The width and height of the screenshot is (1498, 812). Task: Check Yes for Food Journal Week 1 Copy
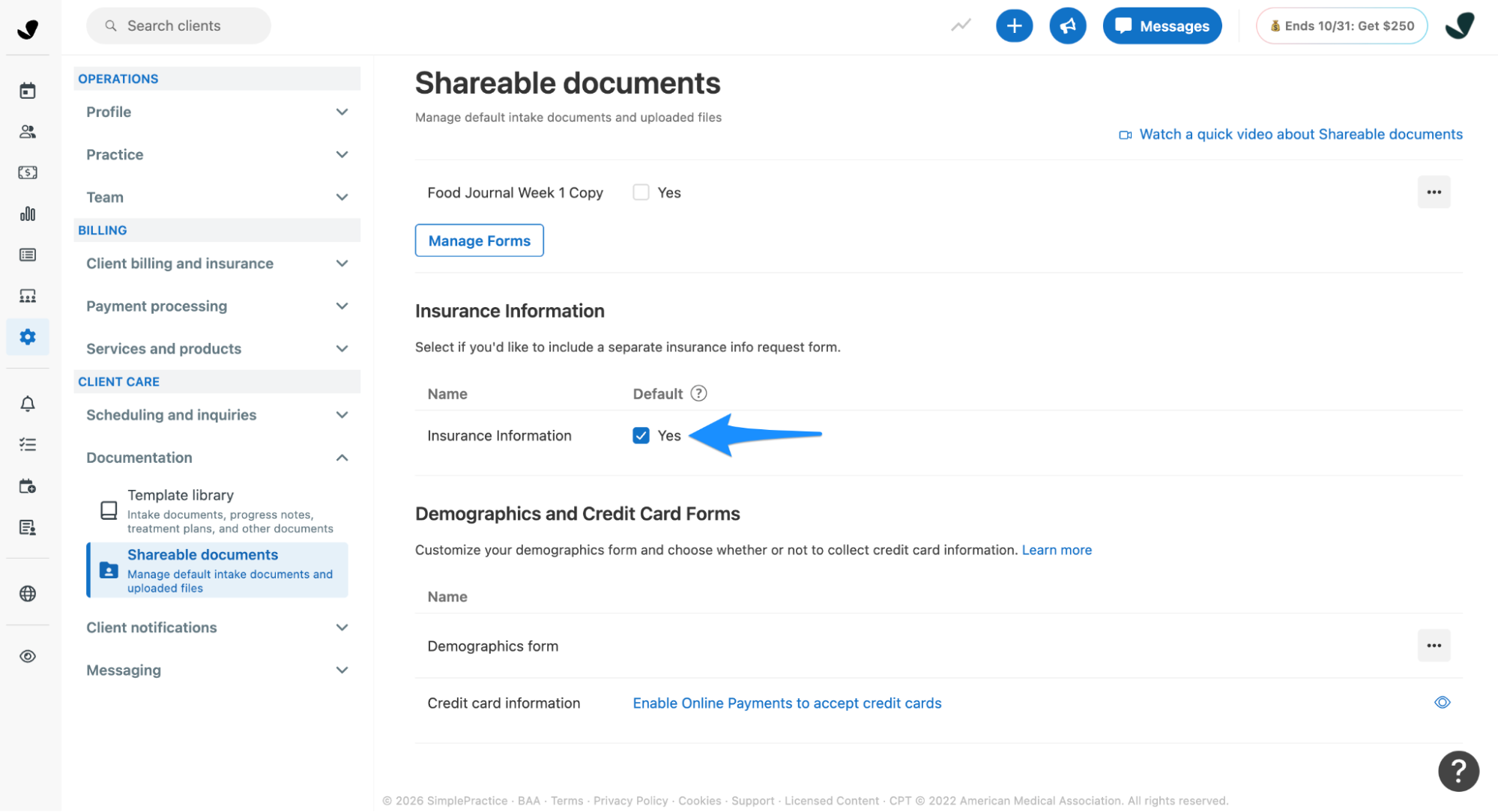(641, 193)
